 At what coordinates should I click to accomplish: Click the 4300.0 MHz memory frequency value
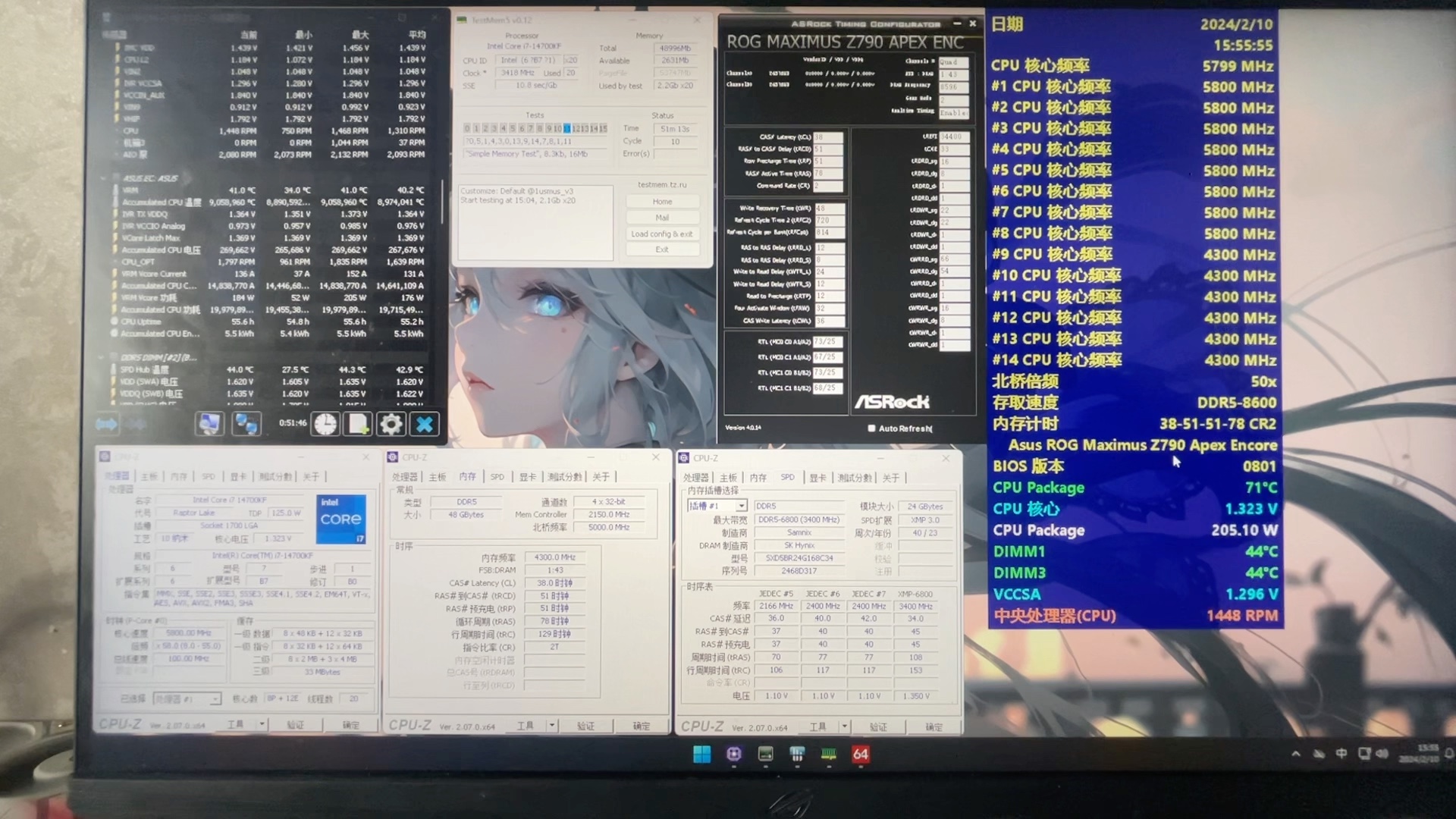556,557
